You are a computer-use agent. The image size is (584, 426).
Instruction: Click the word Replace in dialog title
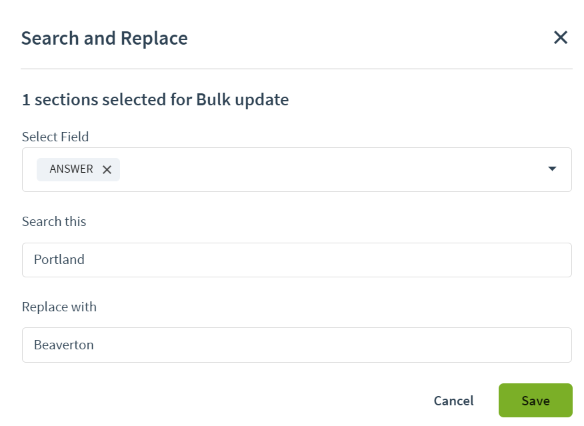click(x=154, y=39)
